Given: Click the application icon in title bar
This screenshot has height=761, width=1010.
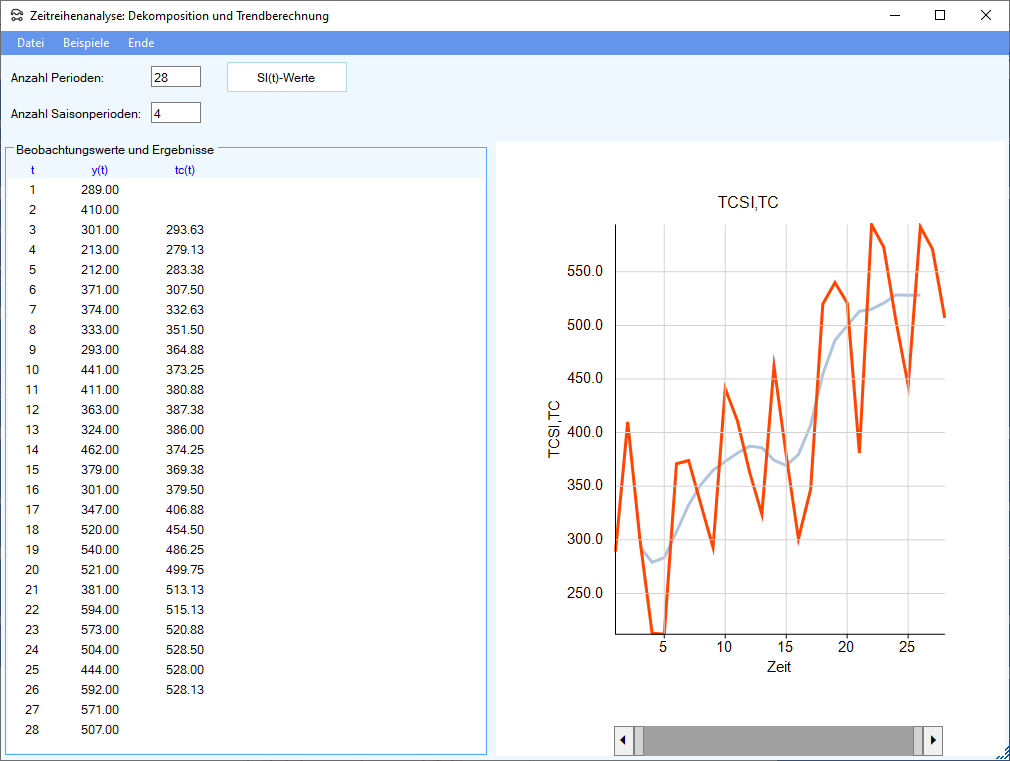Looking at the screenshot, I should (17, 16).
